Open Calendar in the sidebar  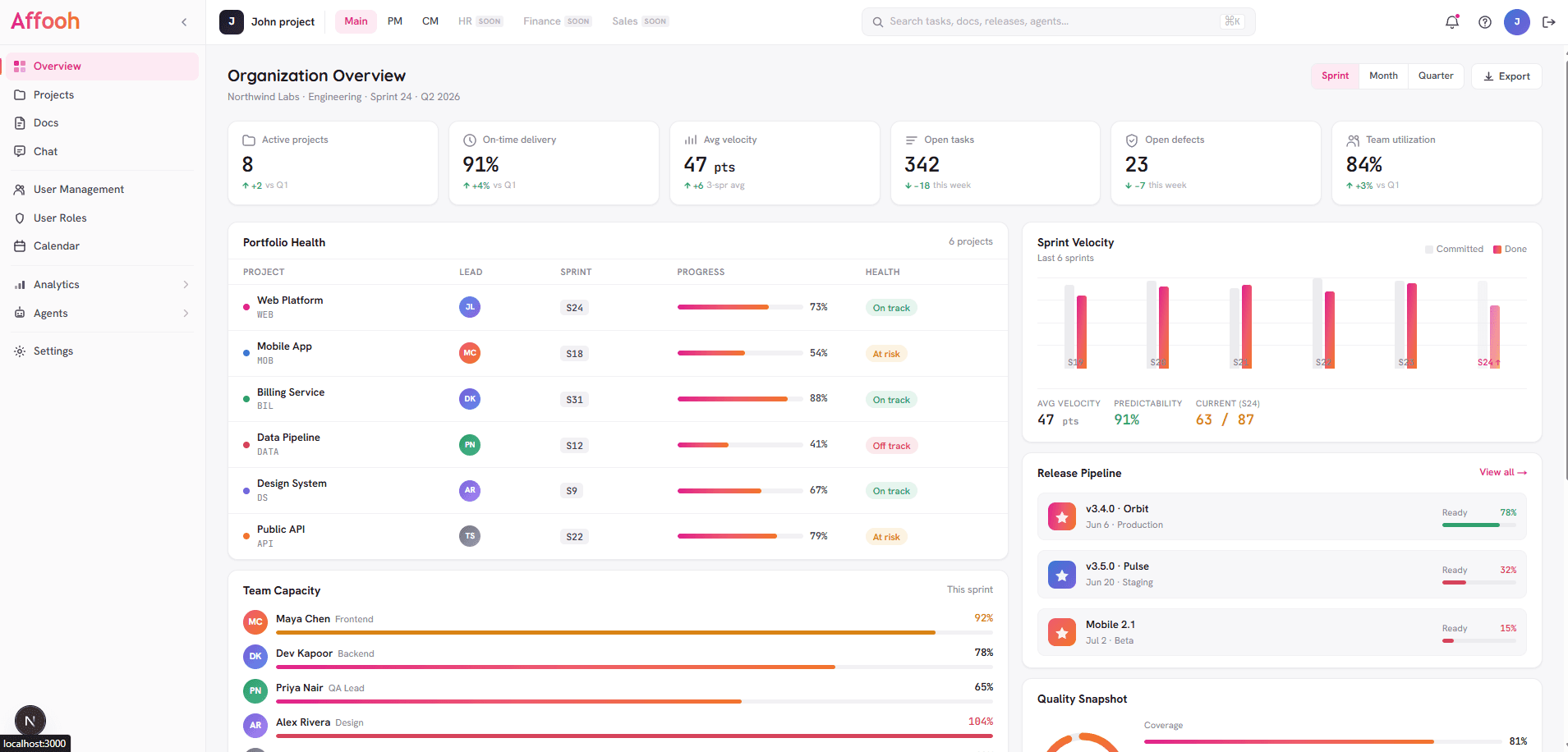[103, 246]
